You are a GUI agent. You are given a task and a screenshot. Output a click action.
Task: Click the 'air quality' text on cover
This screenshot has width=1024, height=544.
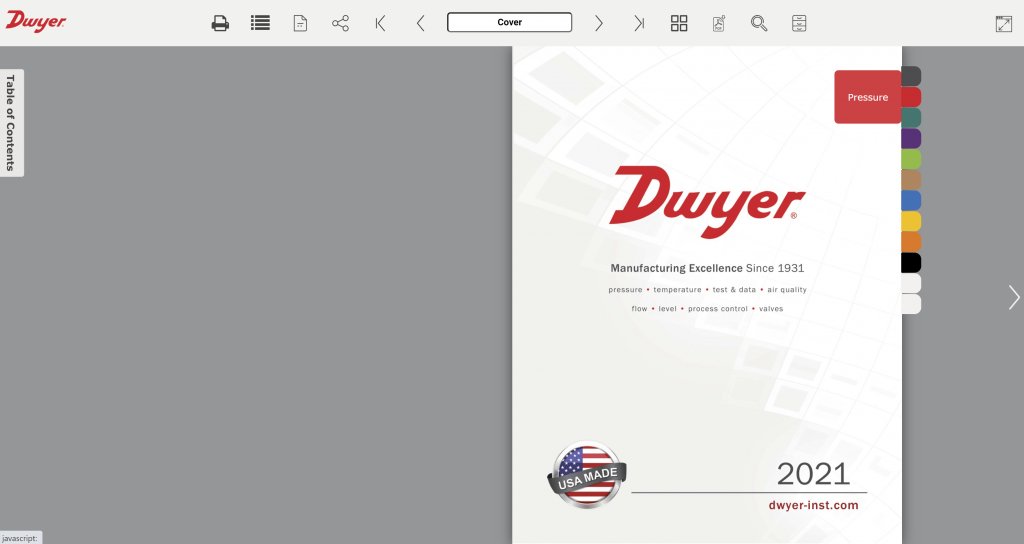click(787, 289)
